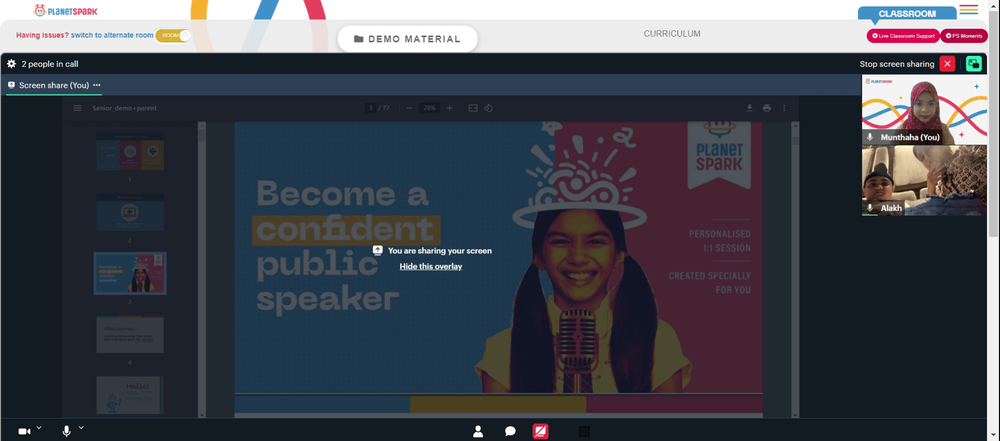Click PDF zoom in plus button
Viewport: 1000px width, 441px height.
pyautogui.click(x=450, y=108)
